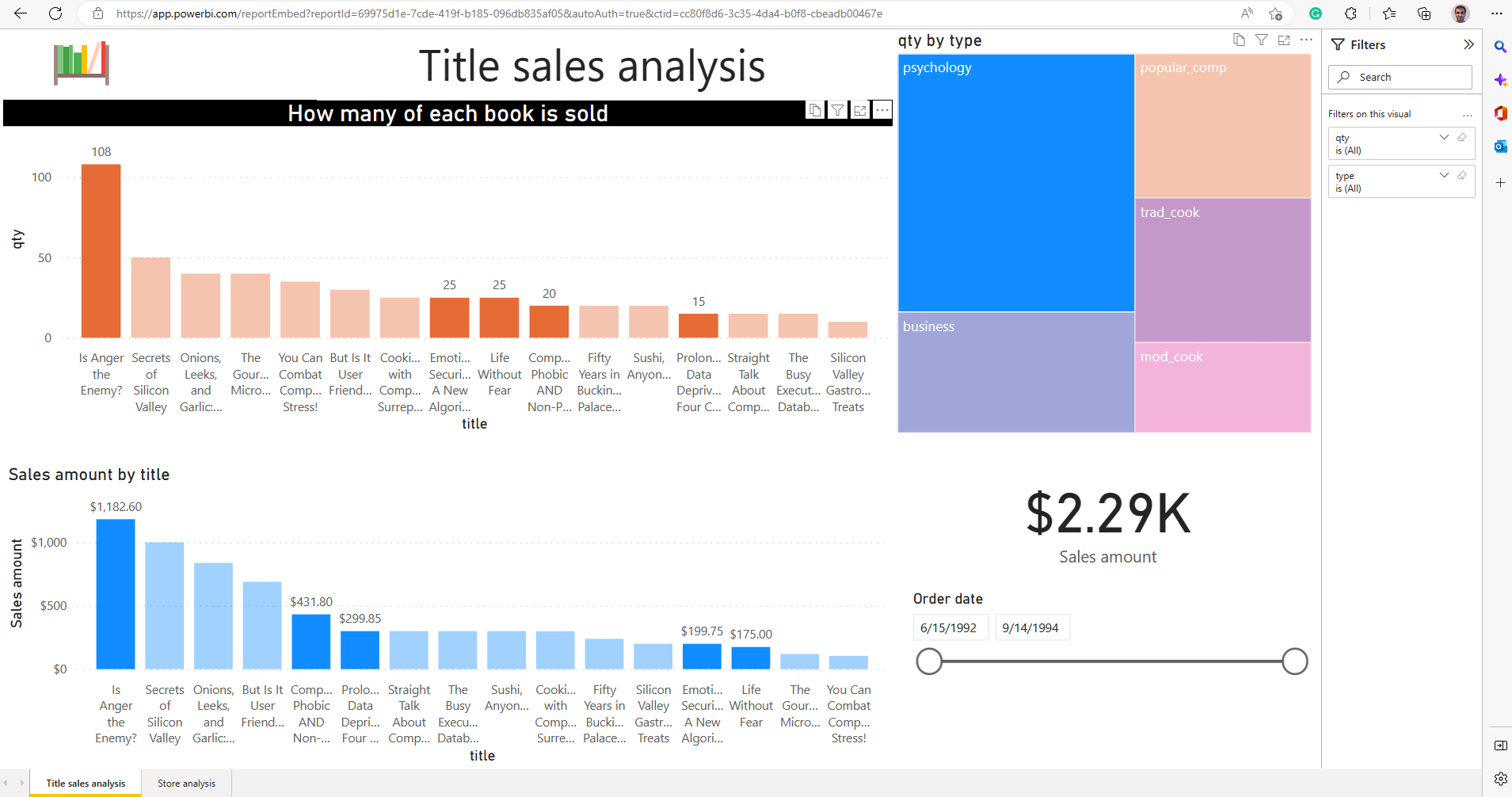Open more options for the bar chart
The image size is (1512, 797).
coord(882,110)
